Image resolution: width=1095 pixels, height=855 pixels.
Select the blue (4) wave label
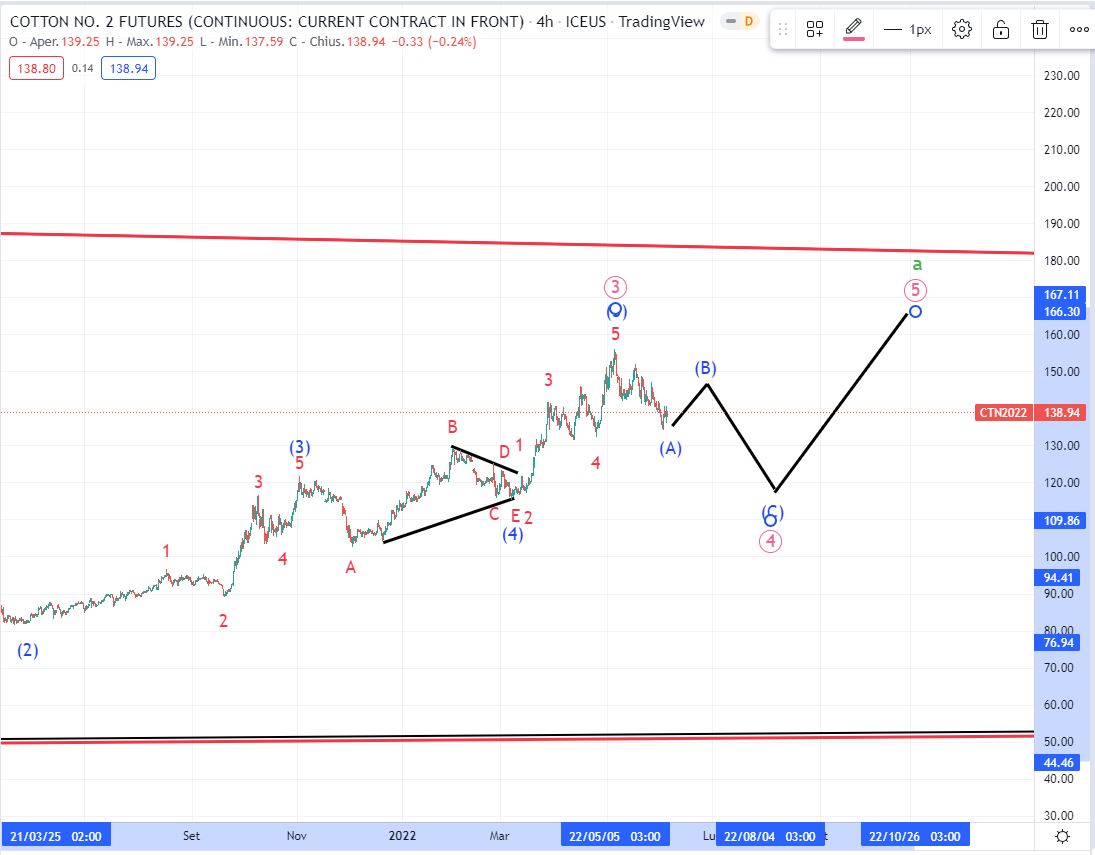pos(513,534)
